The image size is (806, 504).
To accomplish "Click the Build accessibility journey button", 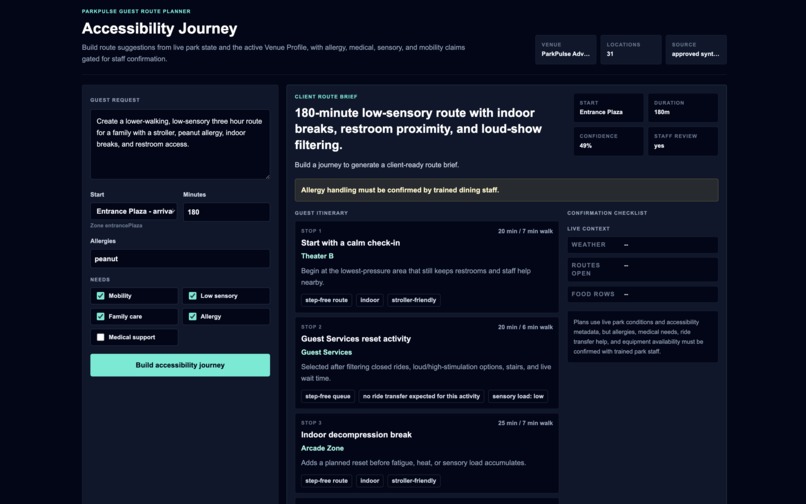I will tap(180, 365).
